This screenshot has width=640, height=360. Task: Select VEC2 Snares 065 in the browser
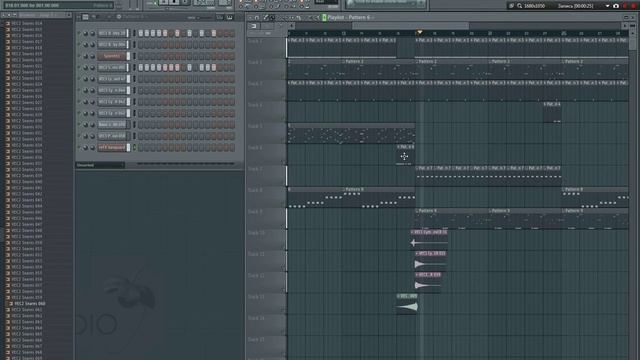27,334
